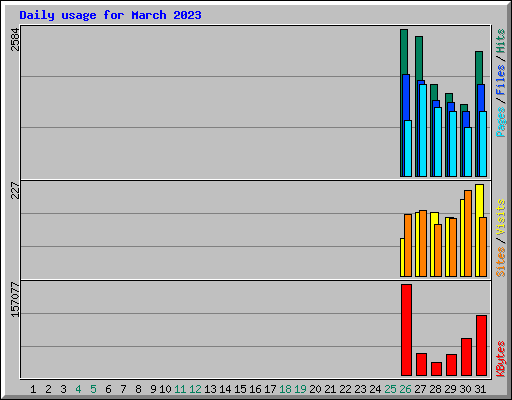The width and height of the screenshot is (512, 400).
Task: Click the orange 'Sites' legend label
Action: pos(500,262)
